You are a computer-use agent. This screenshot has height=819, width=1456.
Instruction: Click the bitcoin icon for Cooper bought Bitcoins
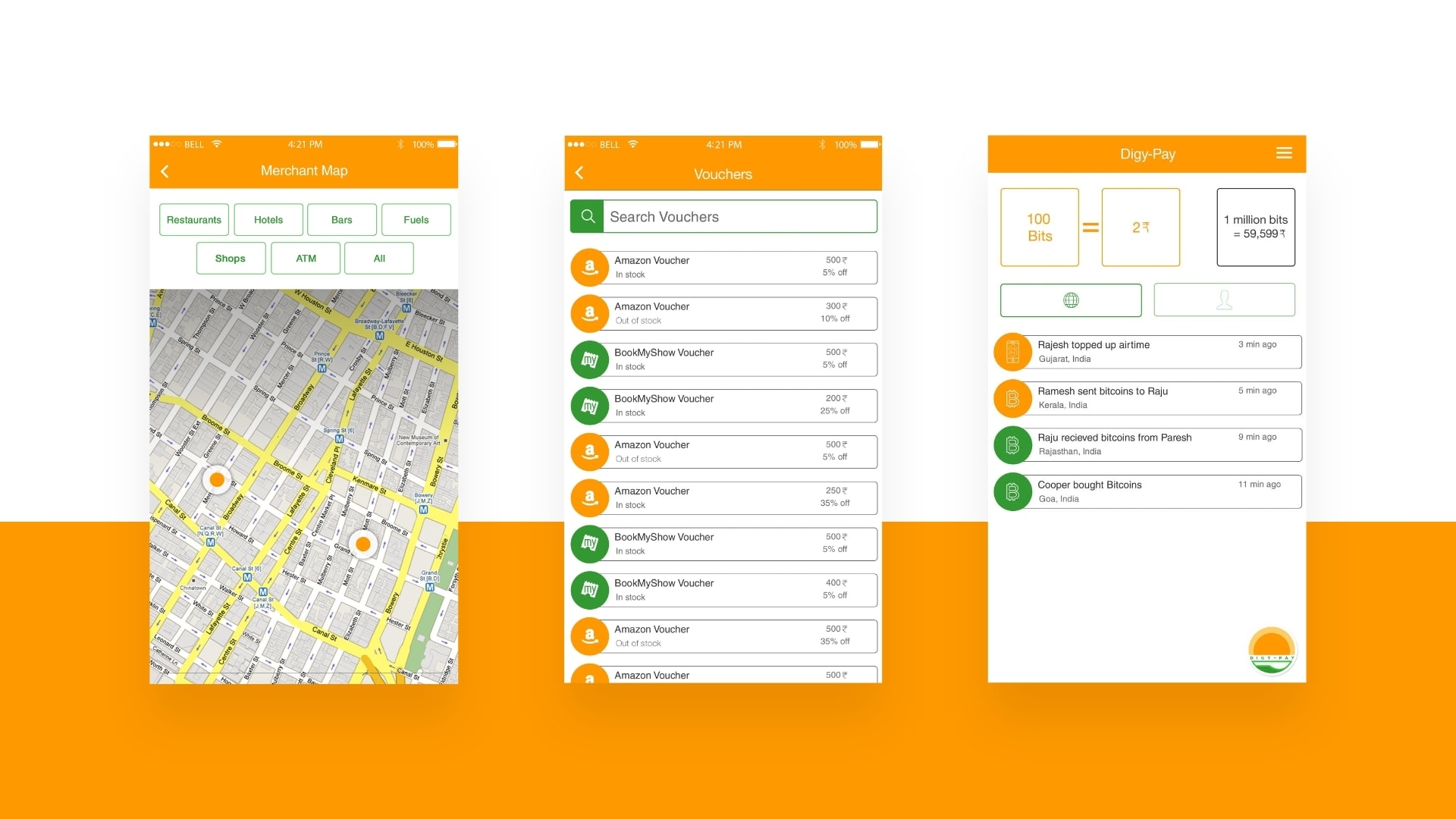(1012, 492)
